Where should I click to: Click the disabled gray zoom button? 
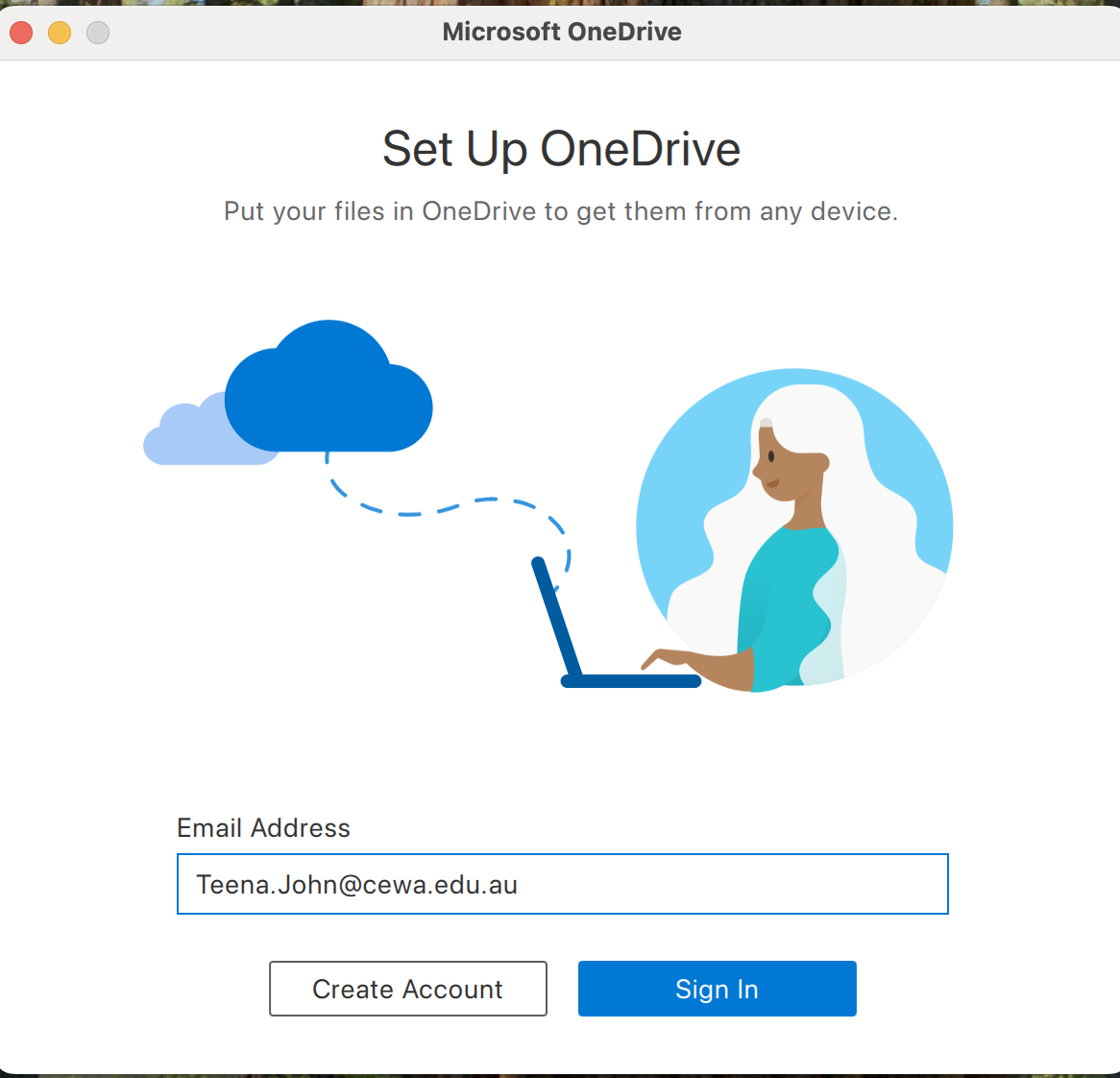(98, 32)
